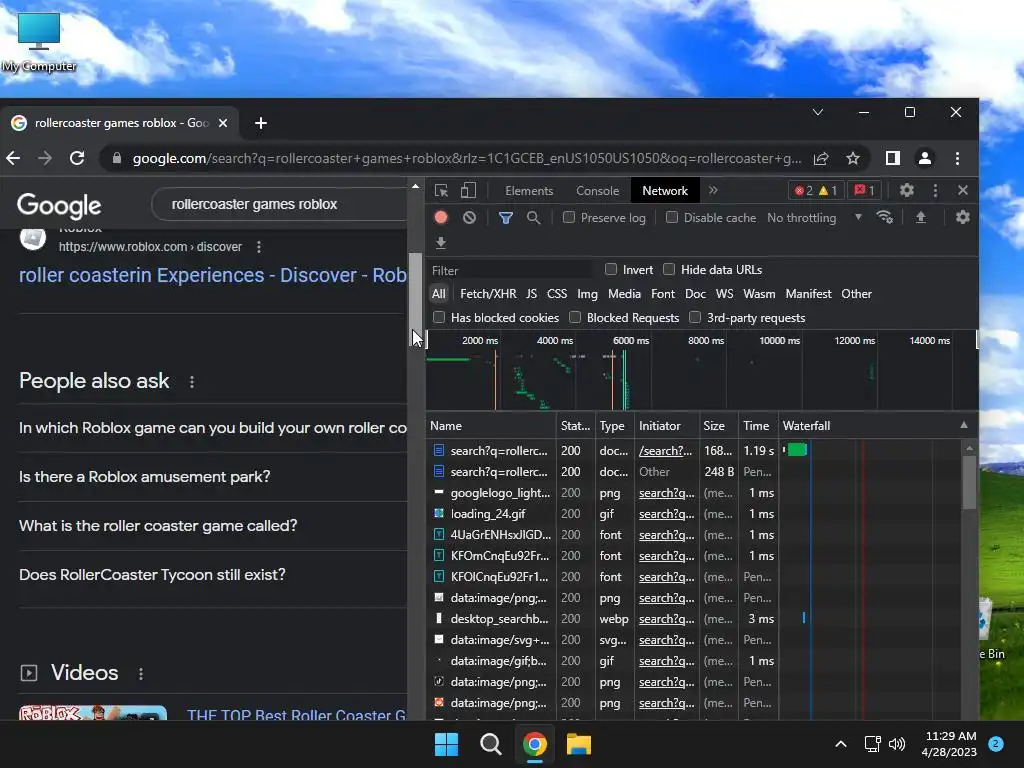Filter requests by Fetch/XHR
Screen dimensions: 1024x768
(488, 294)
